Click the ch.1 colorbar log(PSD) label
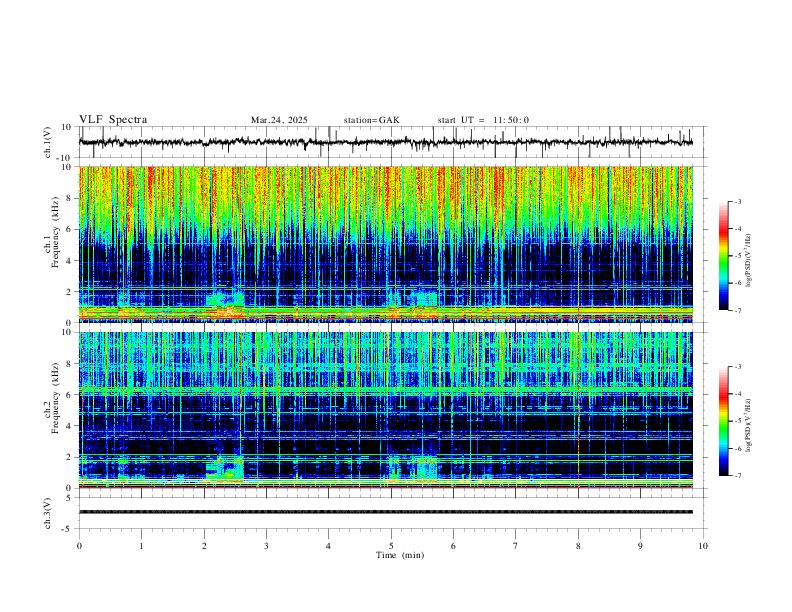The height and width of the screenshot is (612, 792). (x=748, y=261)
